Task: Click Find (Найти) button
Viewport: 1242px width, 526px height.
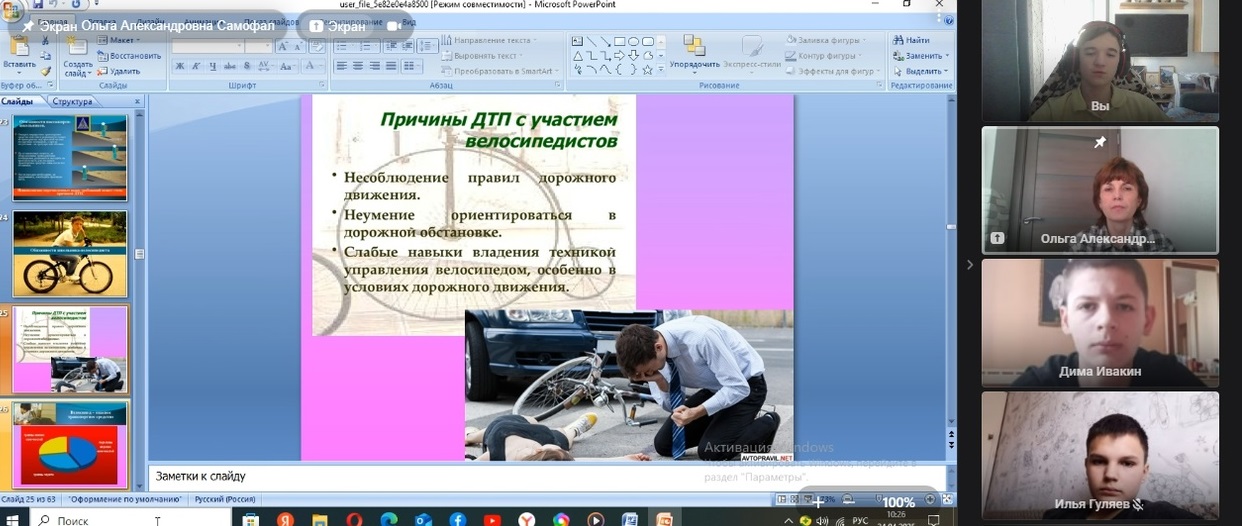Action: click(911, 40)
